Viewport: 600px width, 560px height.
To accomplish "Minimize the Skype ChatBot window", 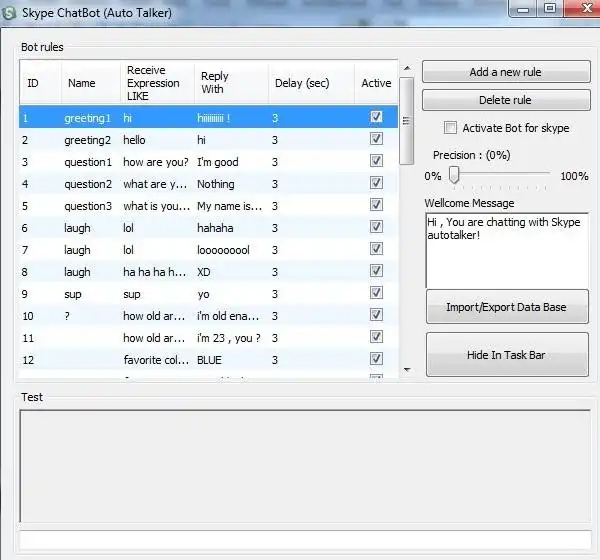I will [523, 8].
